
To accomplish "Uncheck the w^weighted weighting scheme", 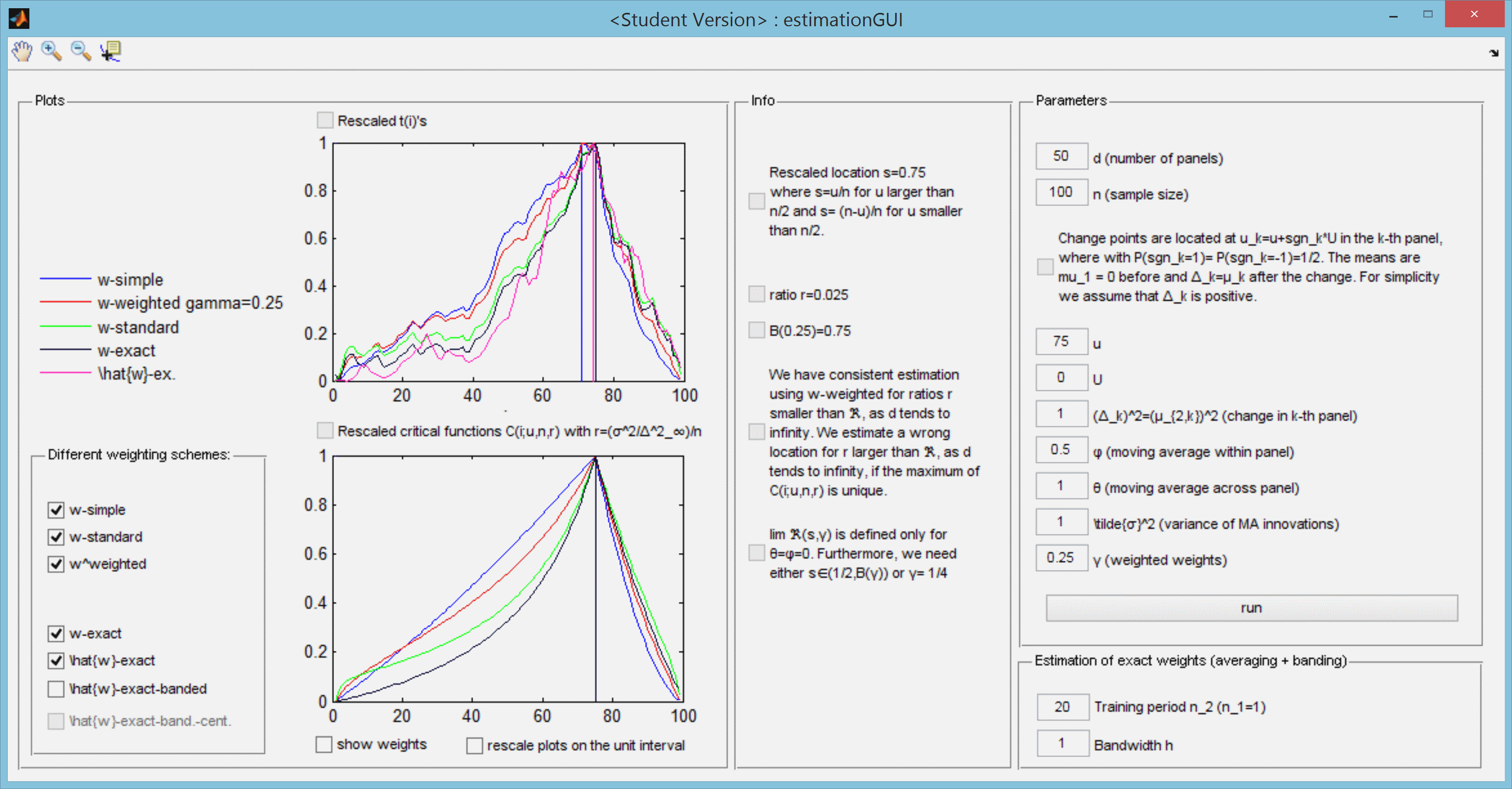I will pos(56,564).
